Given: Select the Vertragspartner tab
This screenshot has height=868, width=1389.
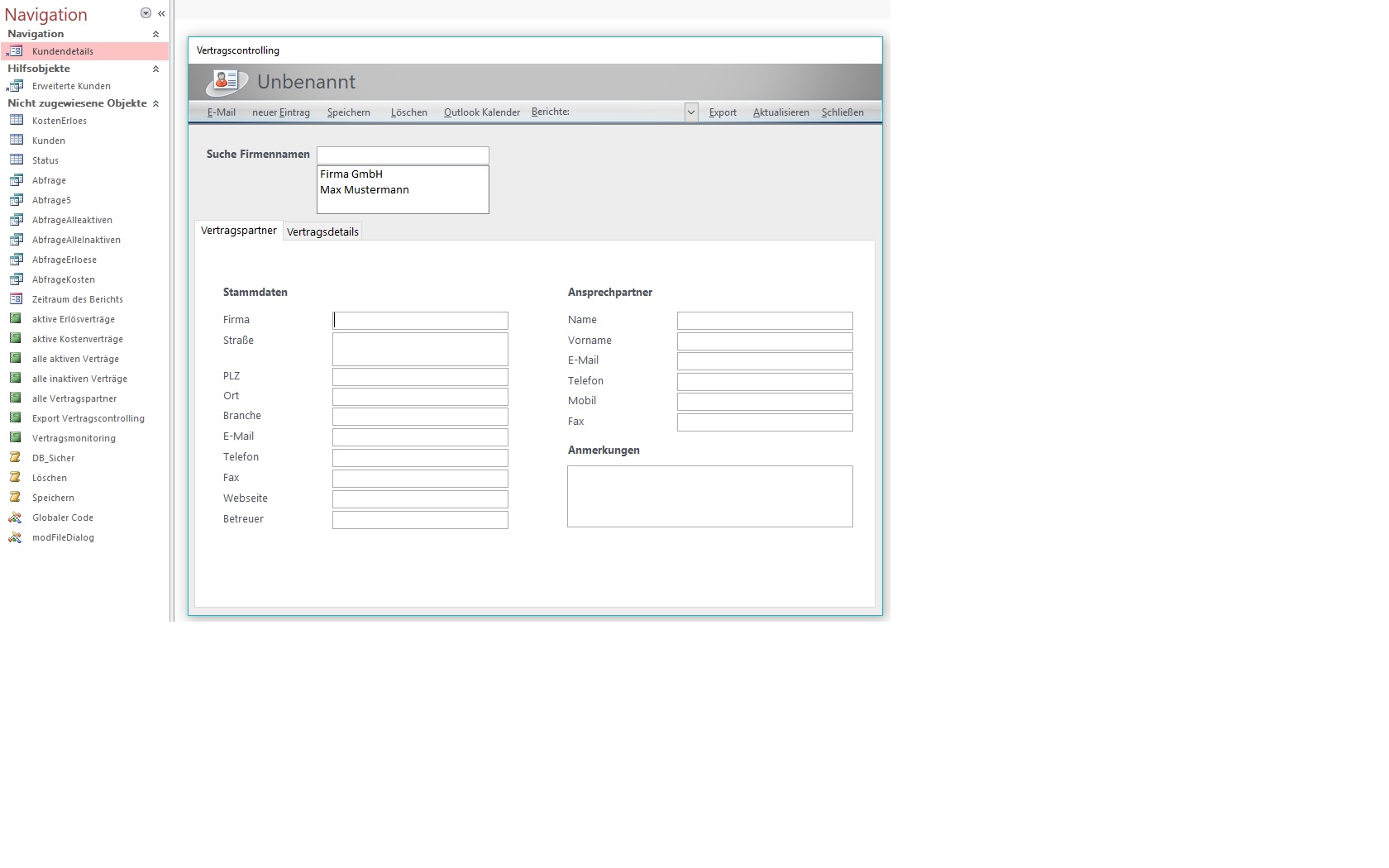Looking at the screenshot, I should 239,231.
